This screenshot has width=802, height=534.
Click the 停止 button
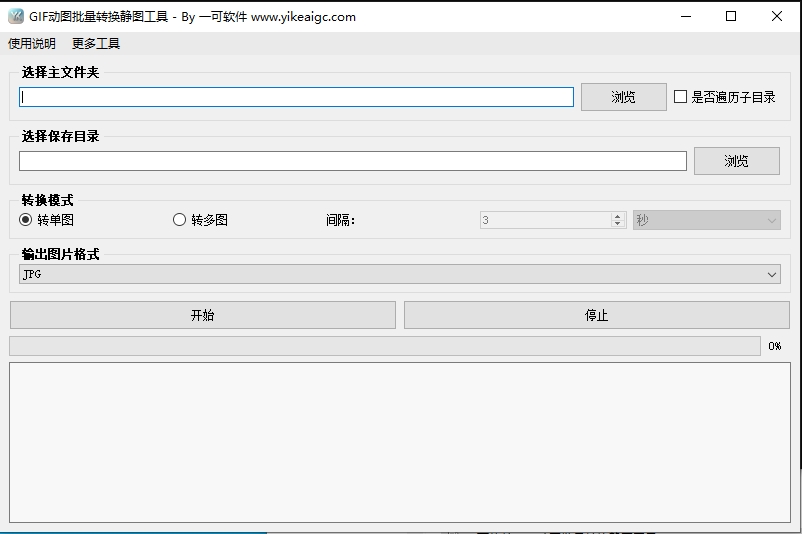pos(597,315)
